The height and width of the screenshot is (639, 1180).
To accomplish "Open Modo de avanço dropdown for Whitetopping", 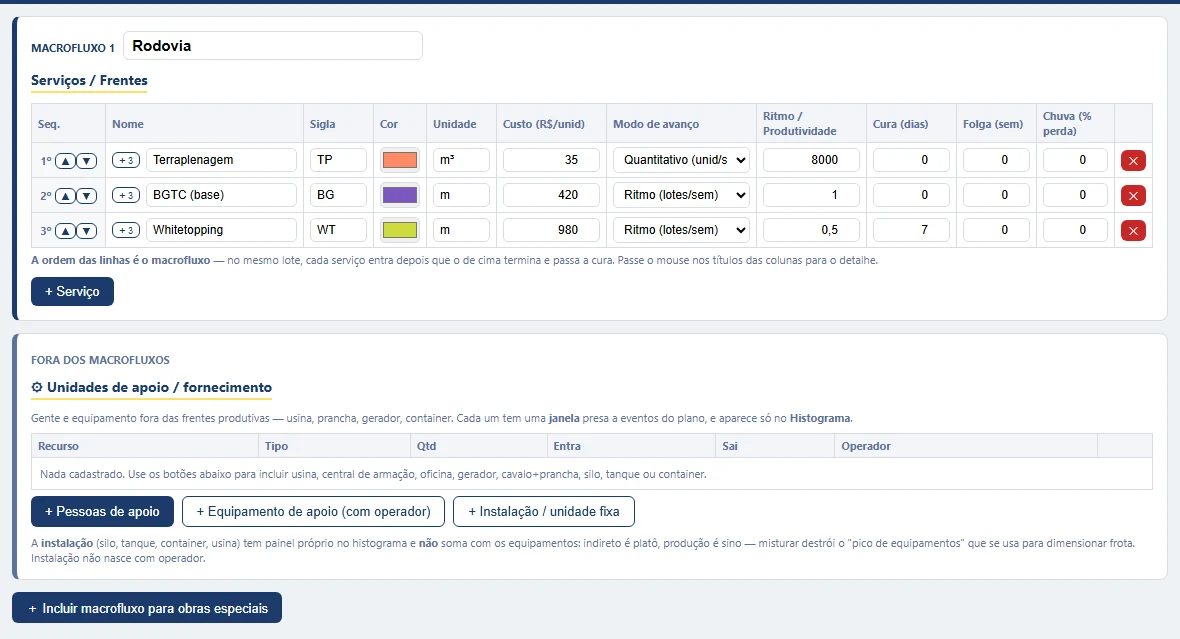I will 681,230.
